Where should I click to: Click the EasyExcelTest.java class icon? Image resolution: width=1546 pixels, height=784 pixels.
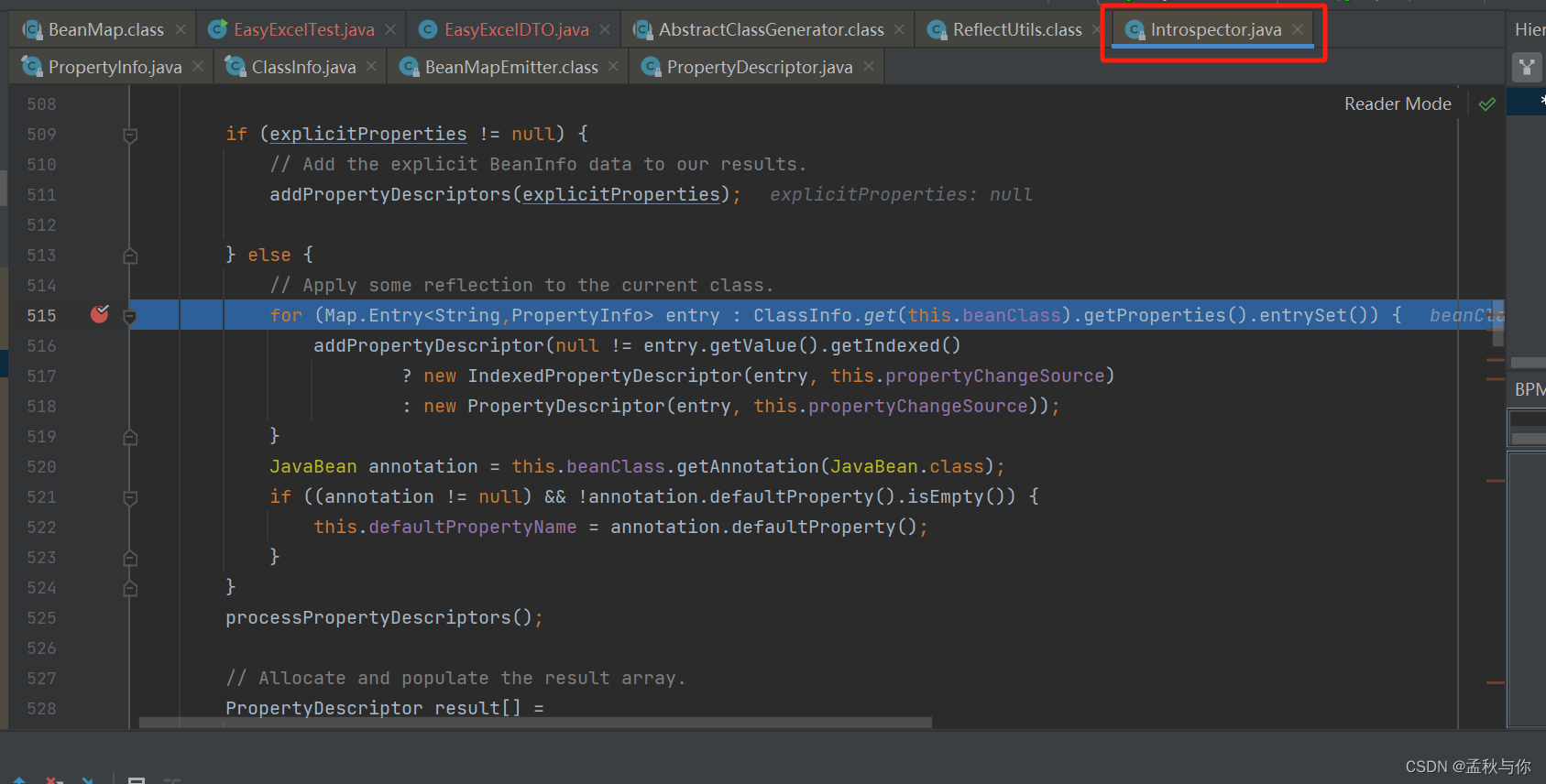(217, 29)
